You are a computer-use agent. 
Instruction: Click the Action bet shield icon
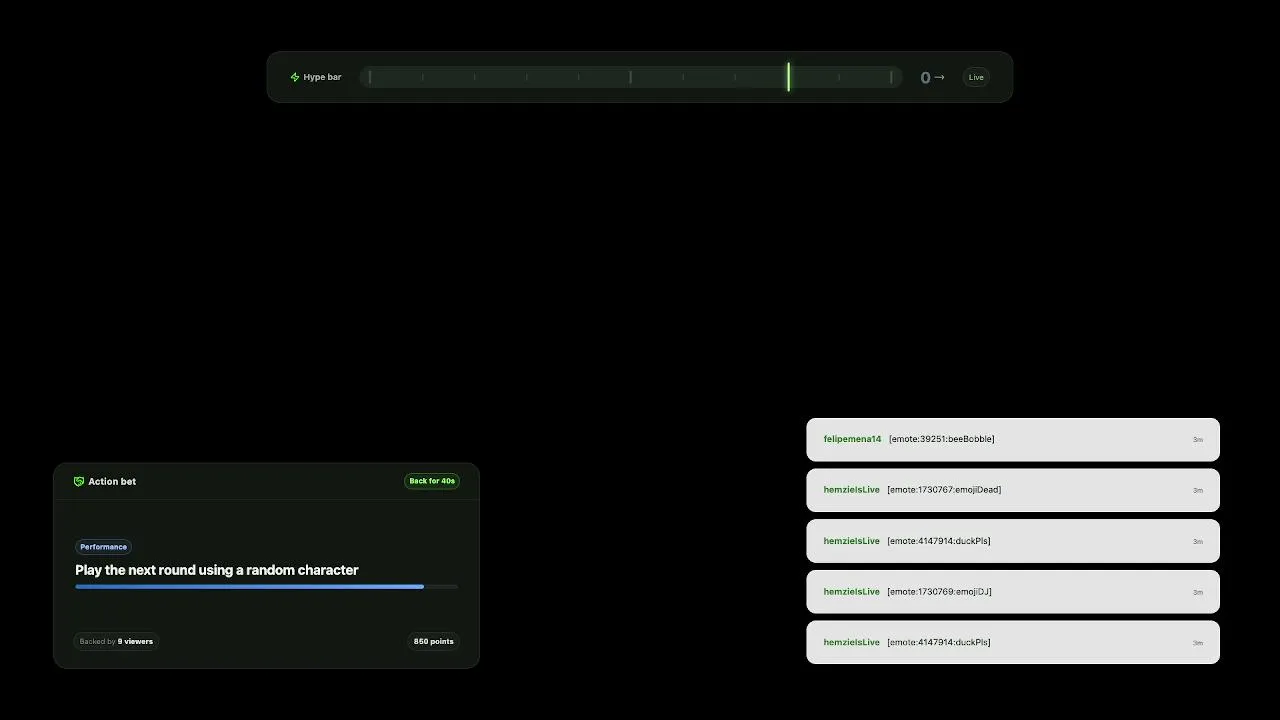[79, 481]
